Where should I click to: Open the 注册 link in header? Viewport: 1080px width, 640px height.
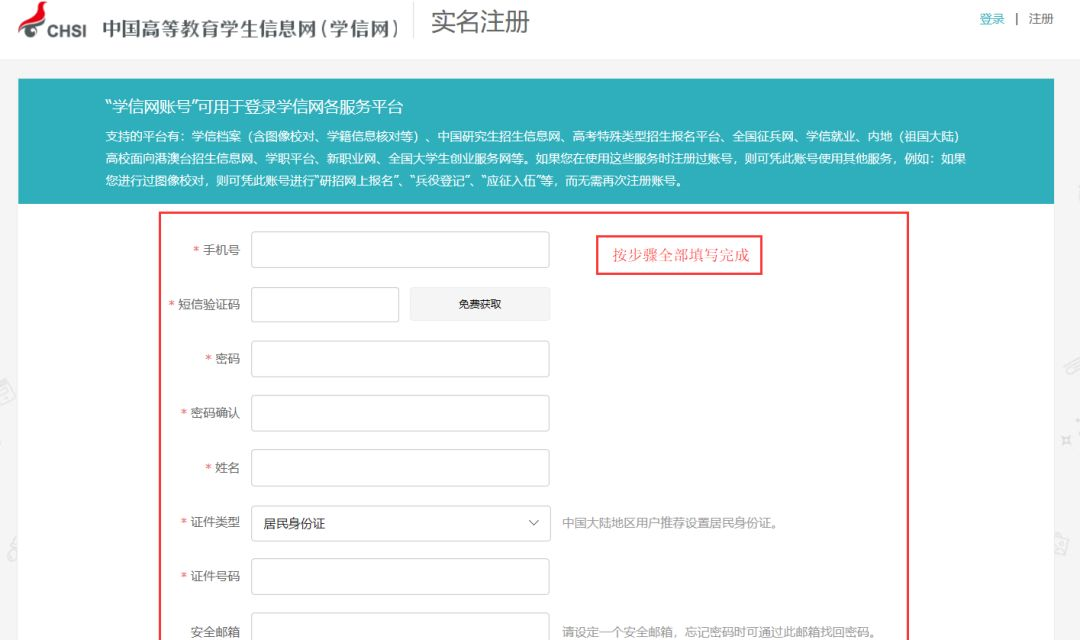pyautogui.click(x=1041, y=19)
